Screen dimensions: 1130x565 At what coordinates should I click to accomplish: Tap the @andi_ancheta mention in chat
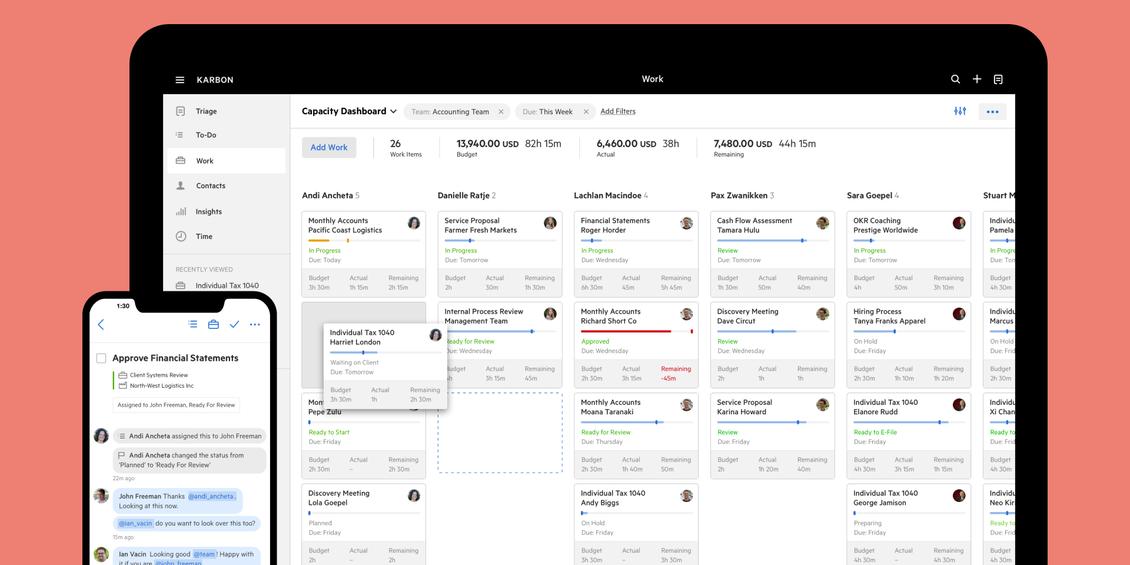tap(211, 496)
